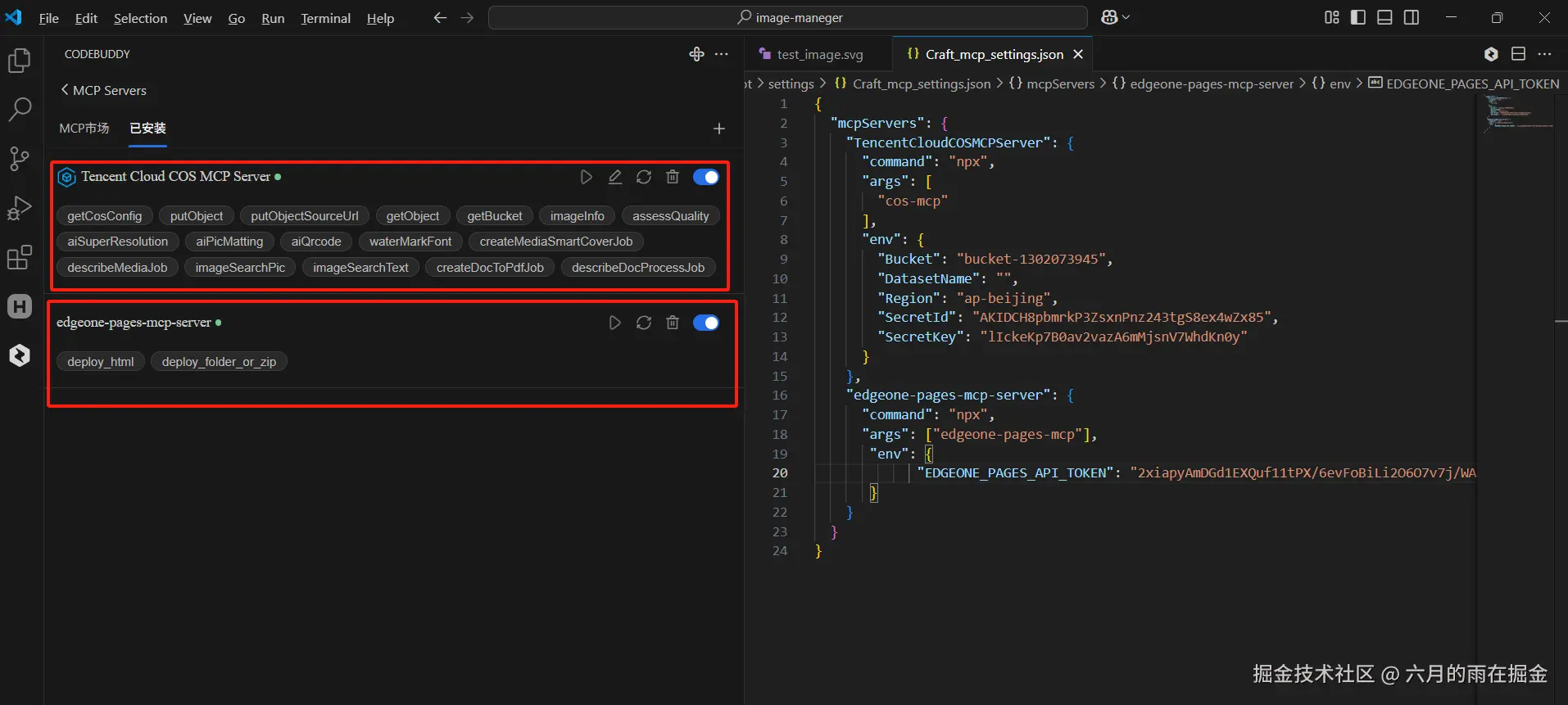Click the image-maneger search box
This screenshot has height=705, width=1568.
tap(788, 17)
